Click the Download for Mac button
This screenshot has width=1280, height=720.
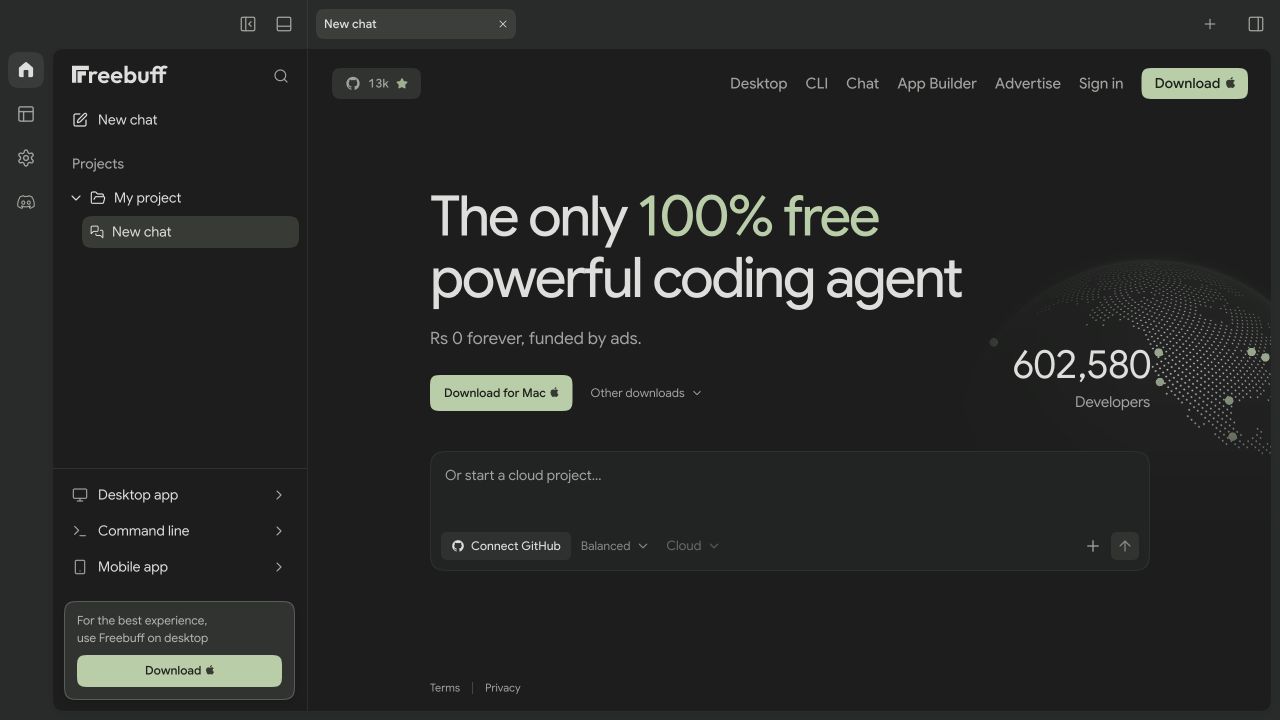click(501, 393)
